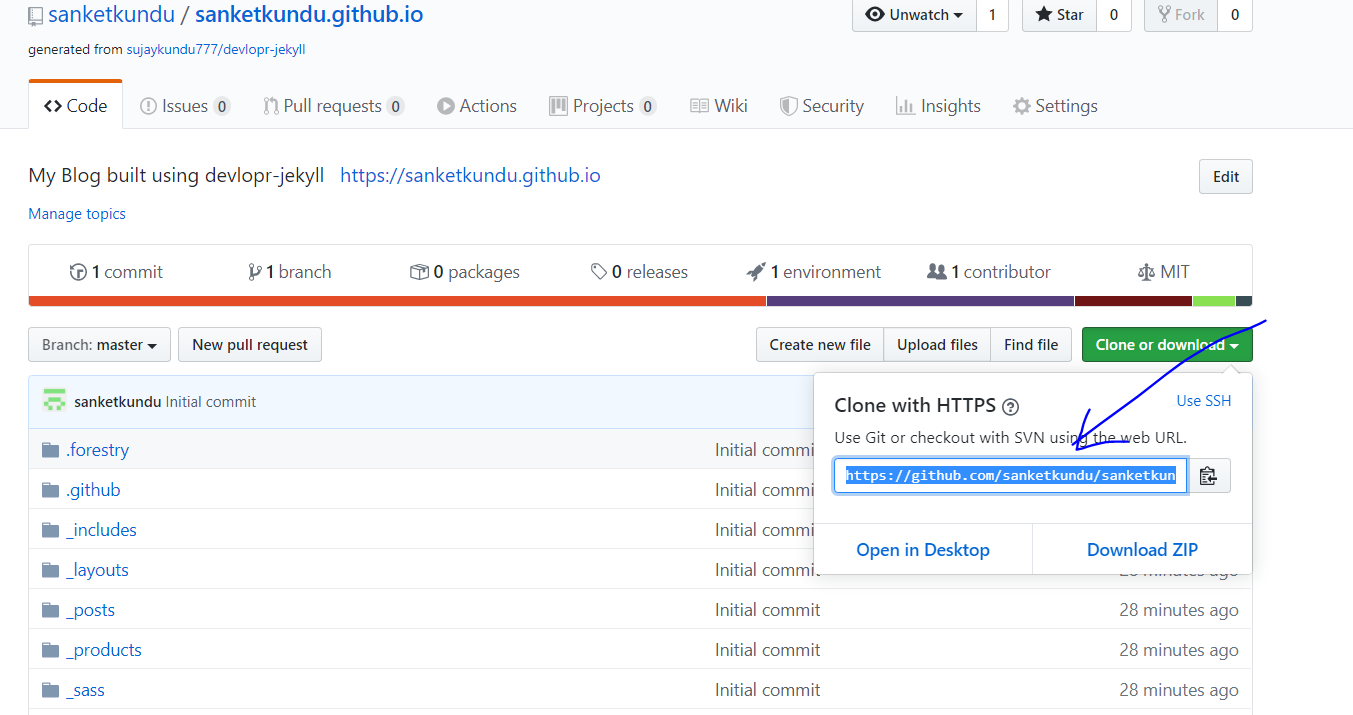Screen dimensions: 1353x715
Task: Copy the clone URL using the clipboard icon
Action: click(1209, 475)
